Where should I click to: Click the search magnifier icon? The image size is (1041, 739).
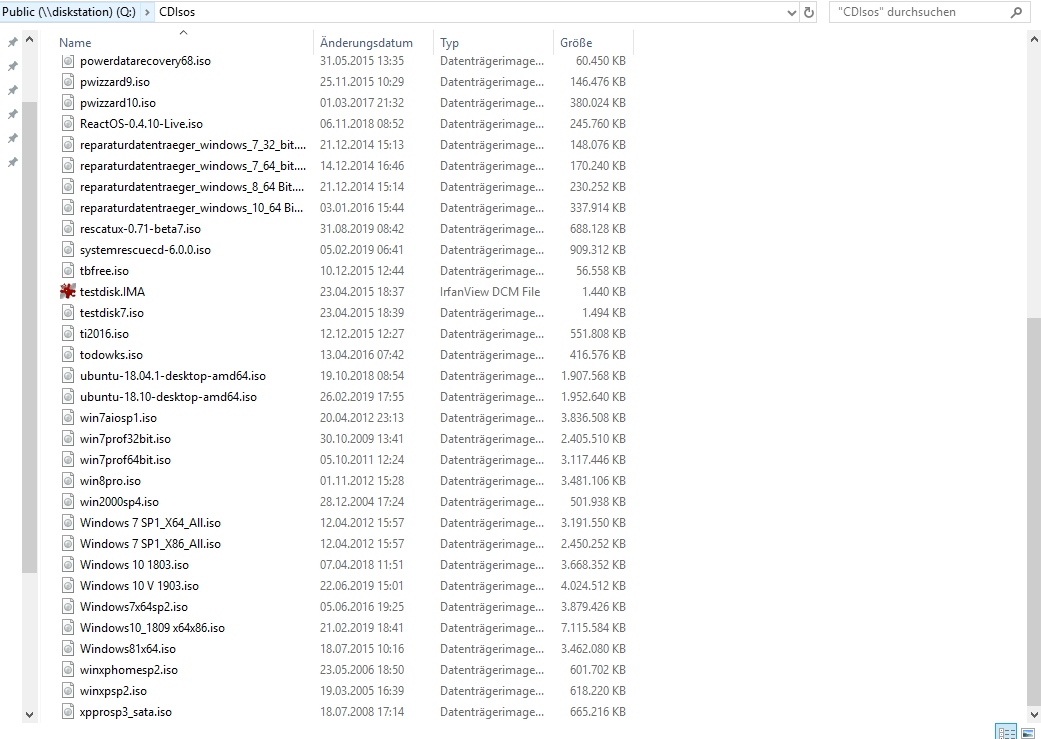click(x=1016, y=12)
